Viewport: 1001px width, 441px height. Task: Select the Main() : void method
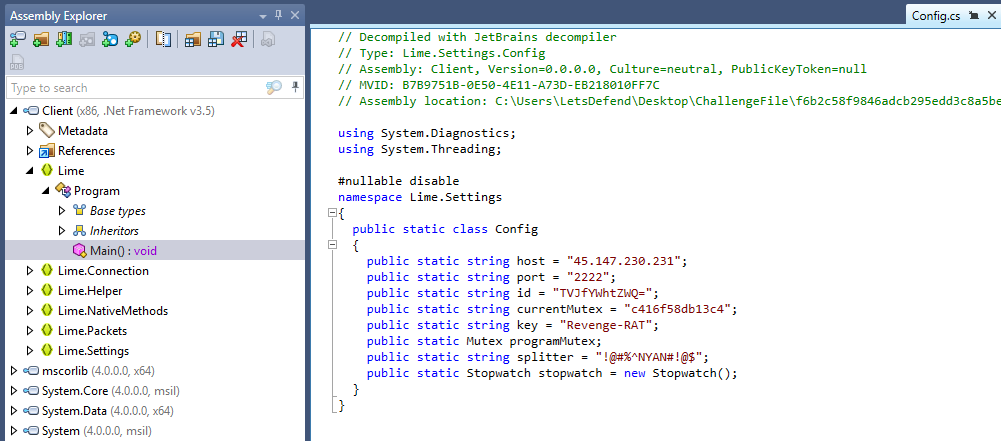tap(154, 250)
